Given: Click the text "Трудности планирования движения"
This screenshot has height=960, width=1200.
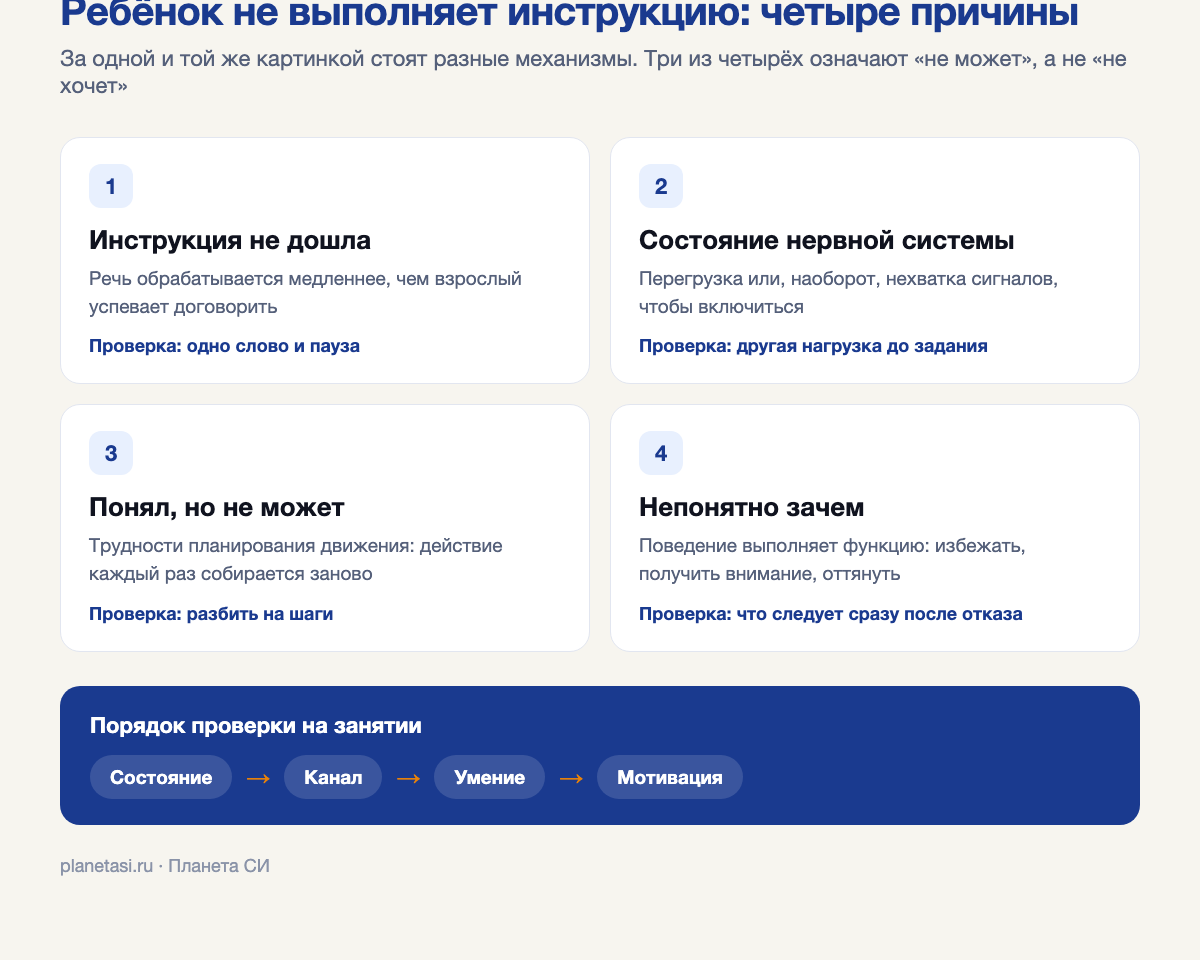Looking at the screenshot, I should [x=296, y=560].
